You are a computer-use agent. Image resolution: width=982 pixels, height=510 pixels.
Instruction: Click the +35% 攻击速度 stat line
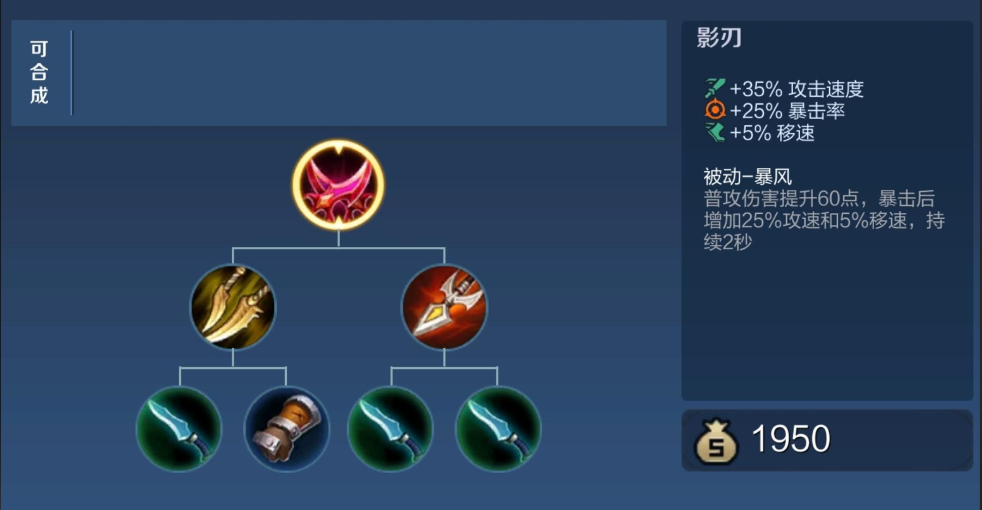(x=784, y=89)
